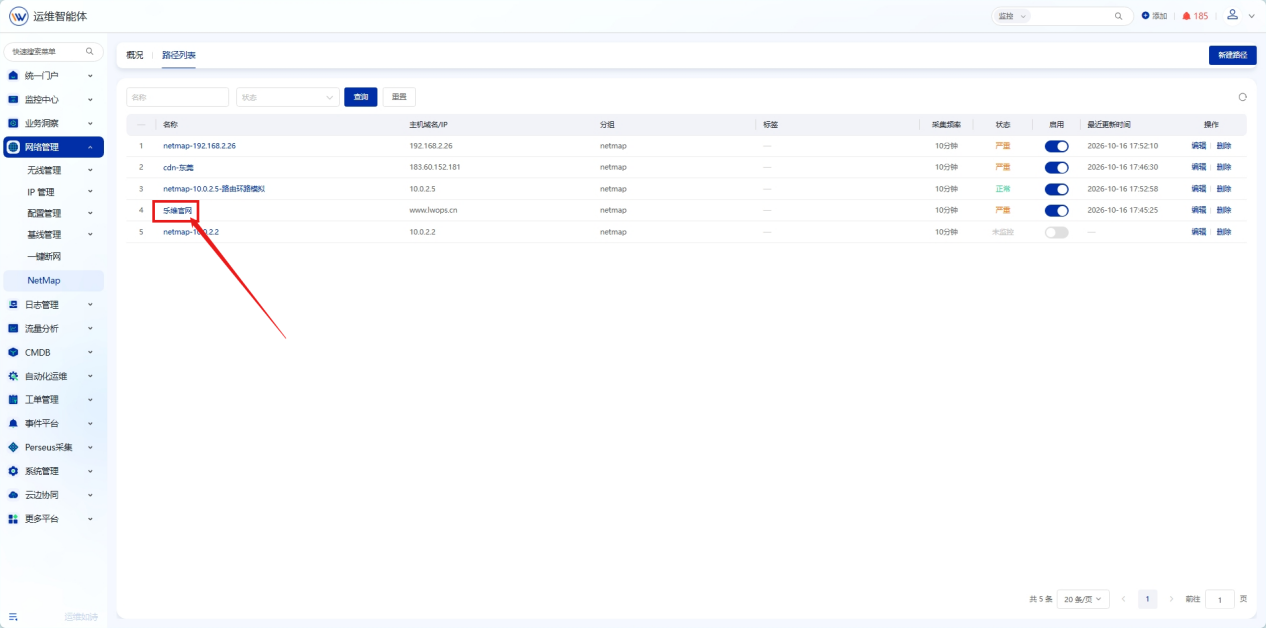
Task: Click the 运维智能体 logo icon
Action: [x=18, y=16]
